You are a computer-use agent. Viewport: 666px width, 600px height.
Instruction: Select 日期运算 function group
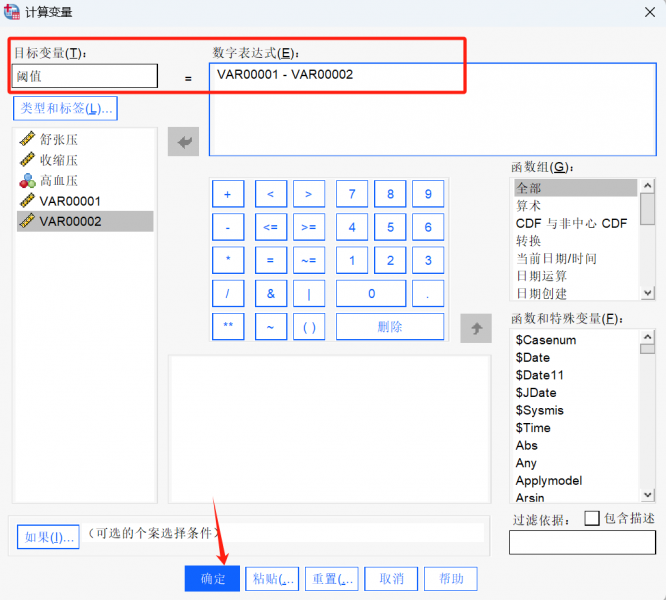coord(576,276)
